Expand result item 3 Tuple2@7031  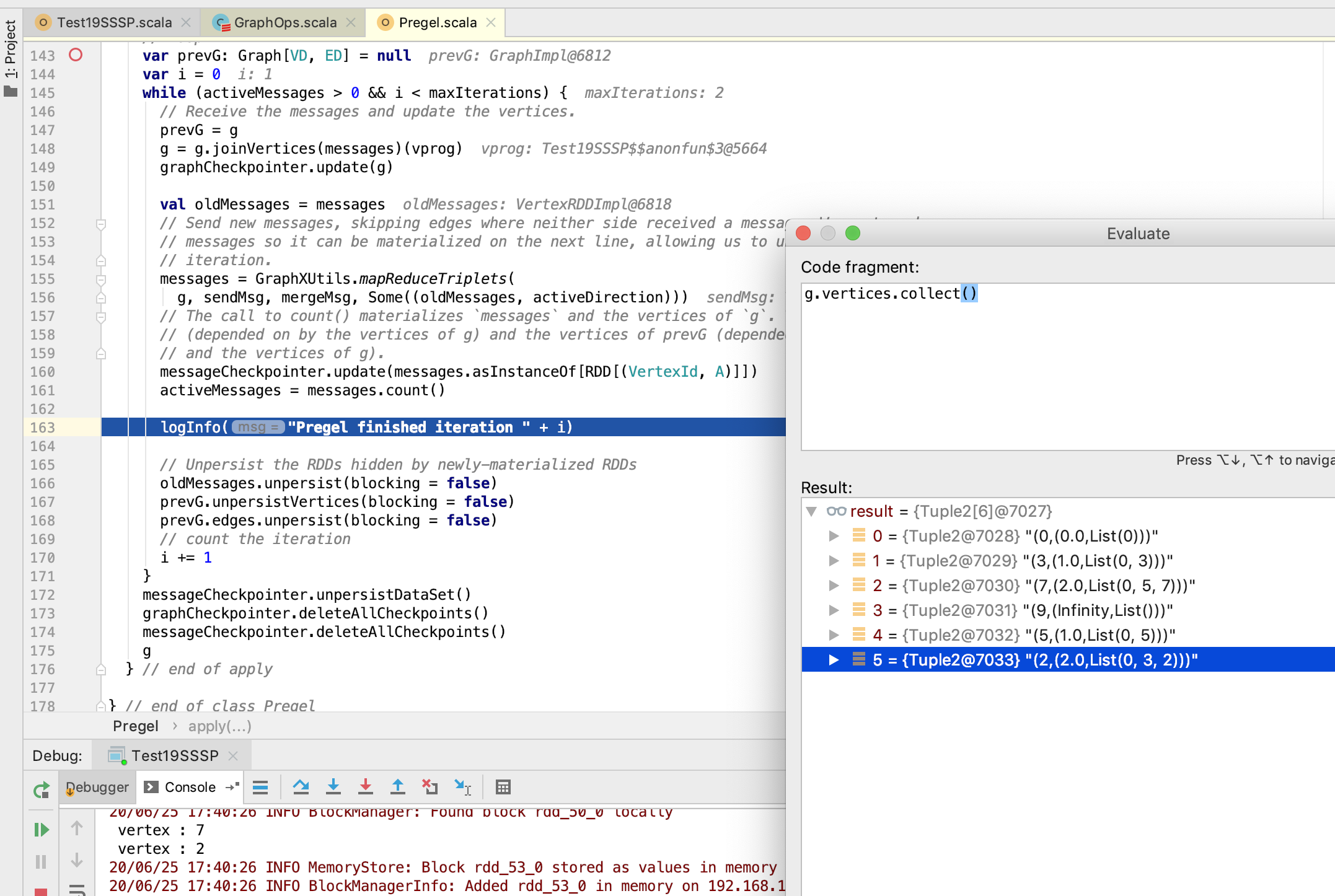click(834, 610)
